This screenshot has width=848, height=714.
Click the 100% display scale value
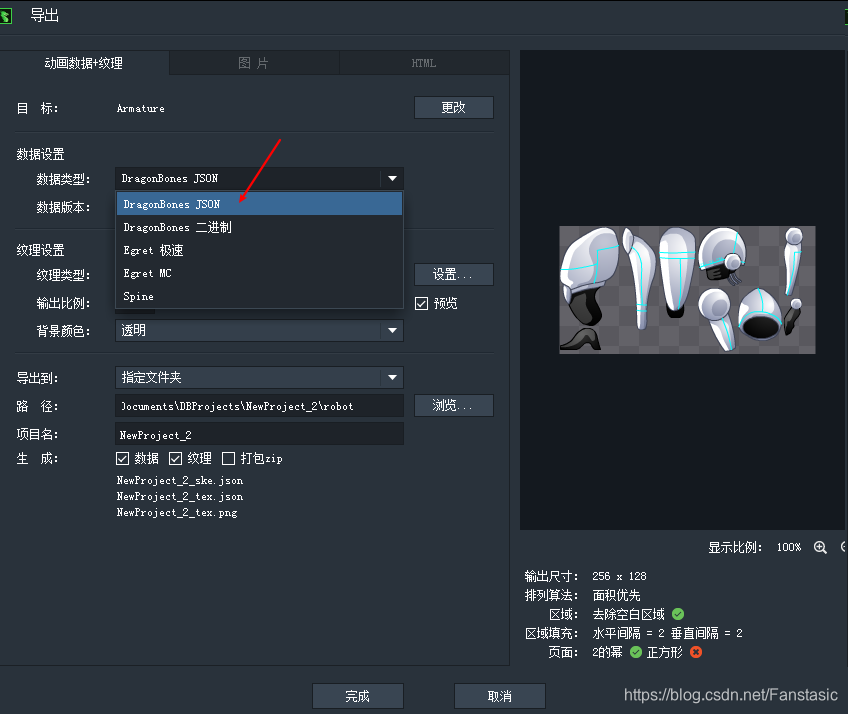[x=789, y=547]
